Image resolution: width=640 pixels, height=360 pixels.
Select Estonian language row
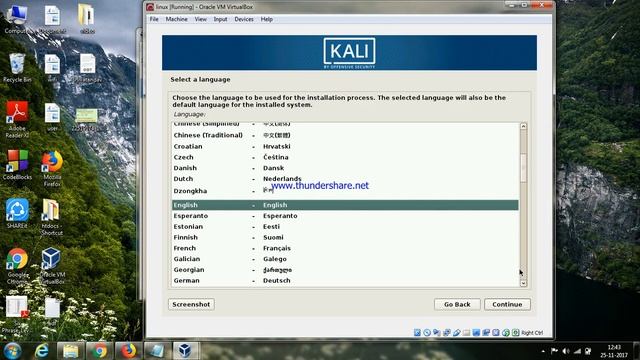point(345,227)
